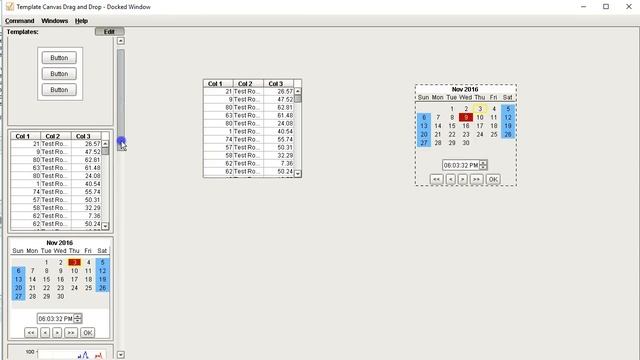The height and width of the screenshot is (360, 640).
Task: Select day 13 in template calendar
Action: (18, 280)
